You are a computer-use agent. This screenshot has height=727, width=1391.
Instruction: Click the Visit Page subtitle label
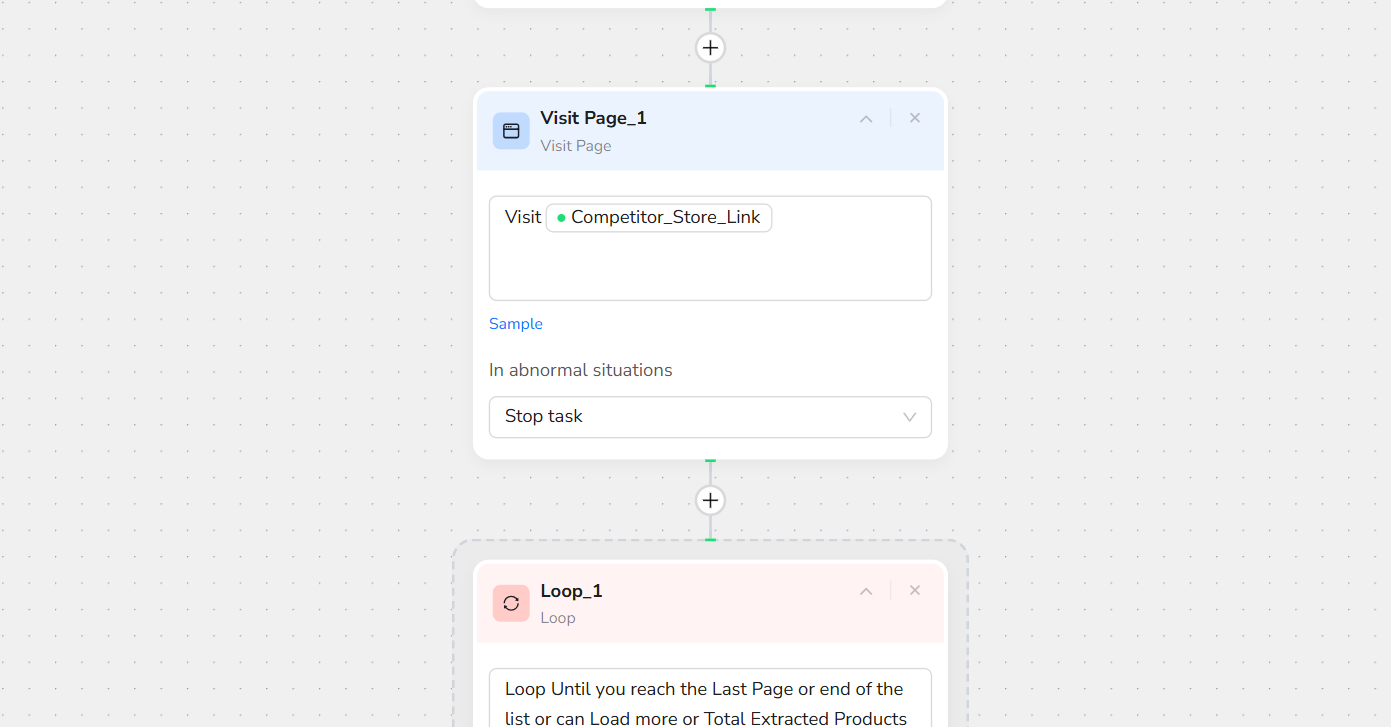tap(575, 146)
